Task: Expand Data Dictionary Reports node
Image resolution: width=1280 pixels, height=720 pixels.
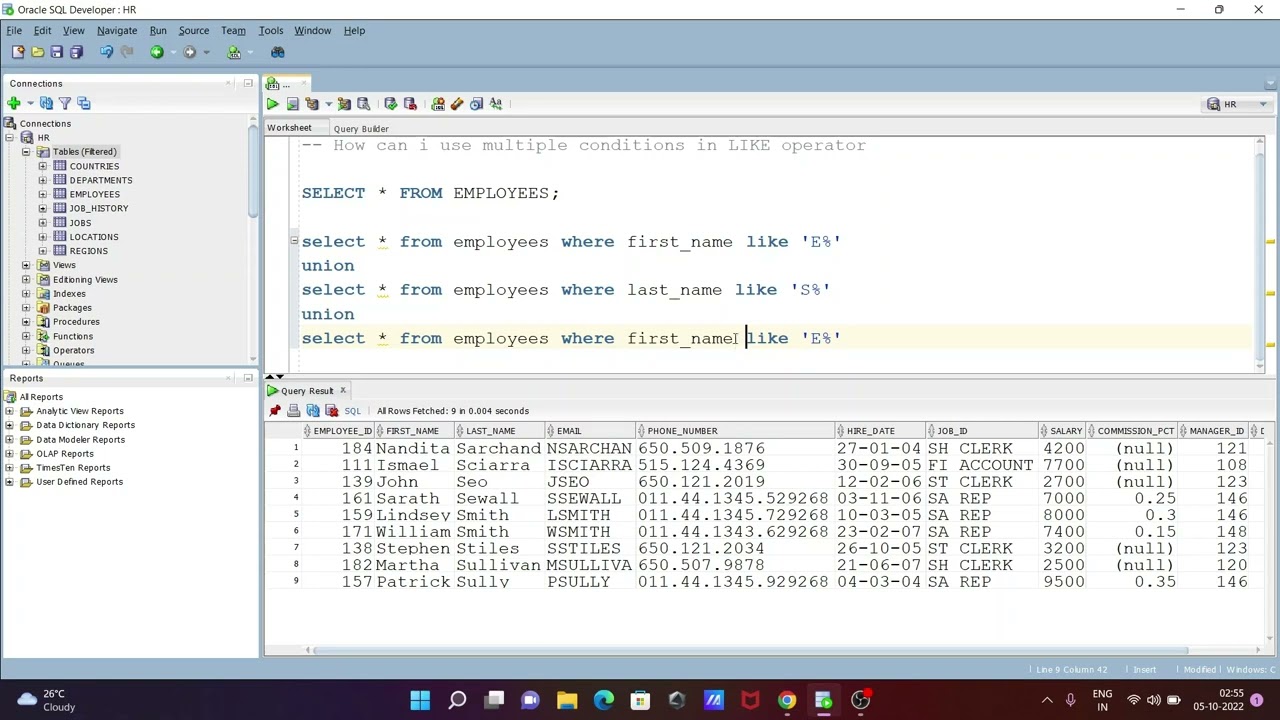Action: point(10,425)
